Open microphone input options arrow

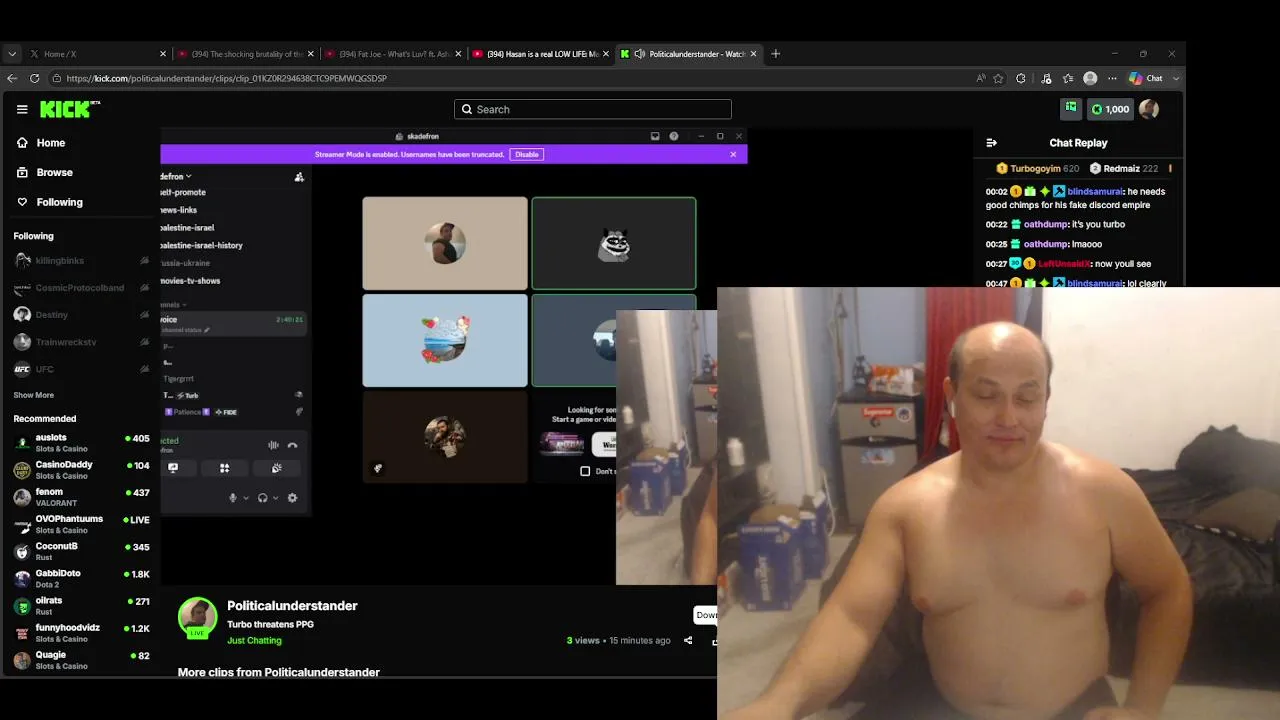[x=246, y=498]
